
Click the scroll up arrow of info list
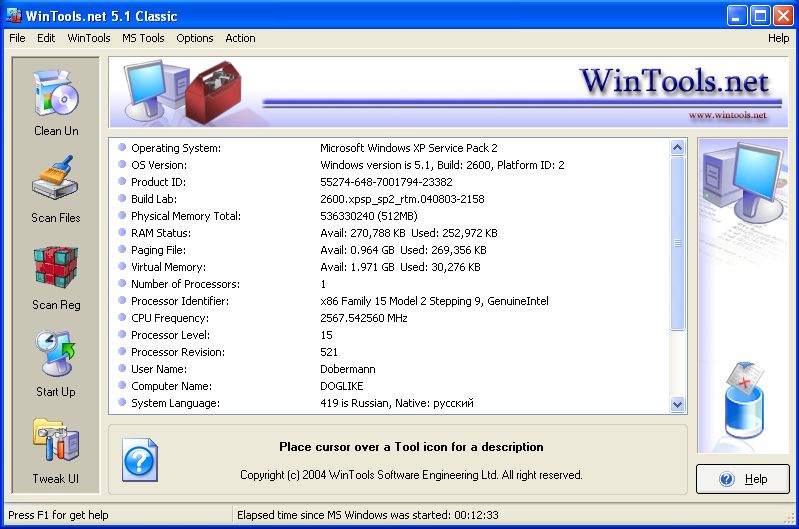pyautogui.click(x=677, y=148)
